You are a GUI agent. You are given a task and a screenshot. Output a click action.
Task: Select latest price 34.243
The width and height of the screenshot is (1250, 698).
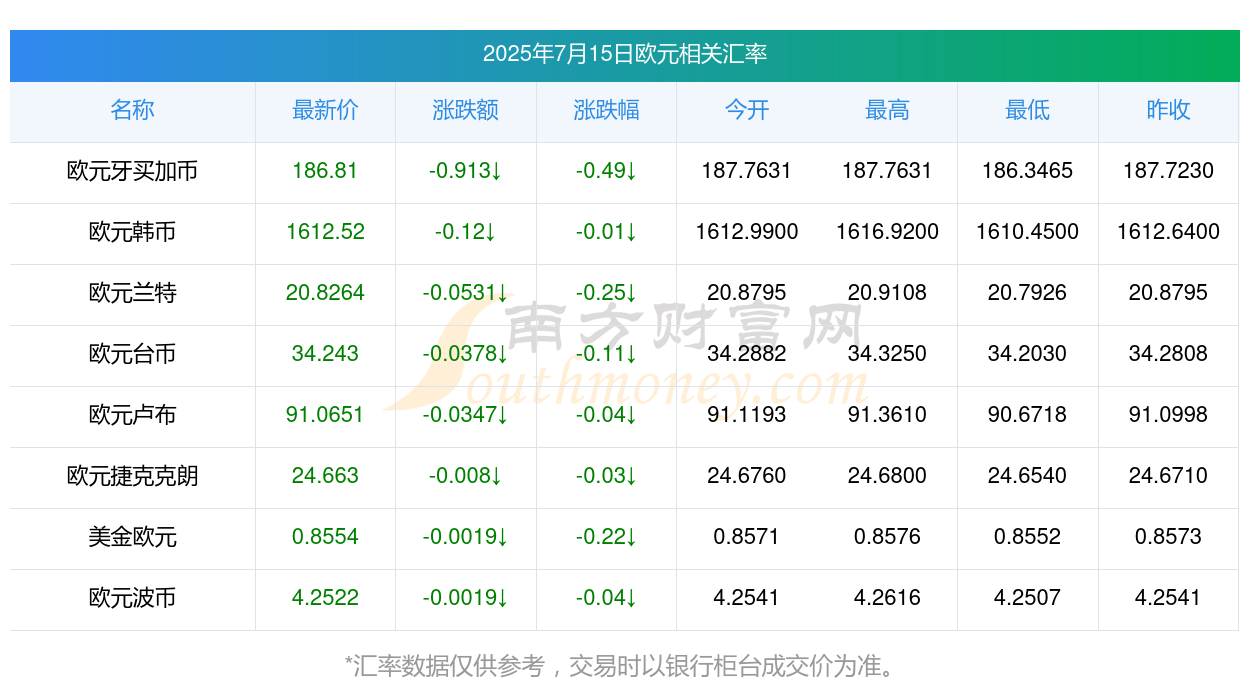click(x=325, y=354)
